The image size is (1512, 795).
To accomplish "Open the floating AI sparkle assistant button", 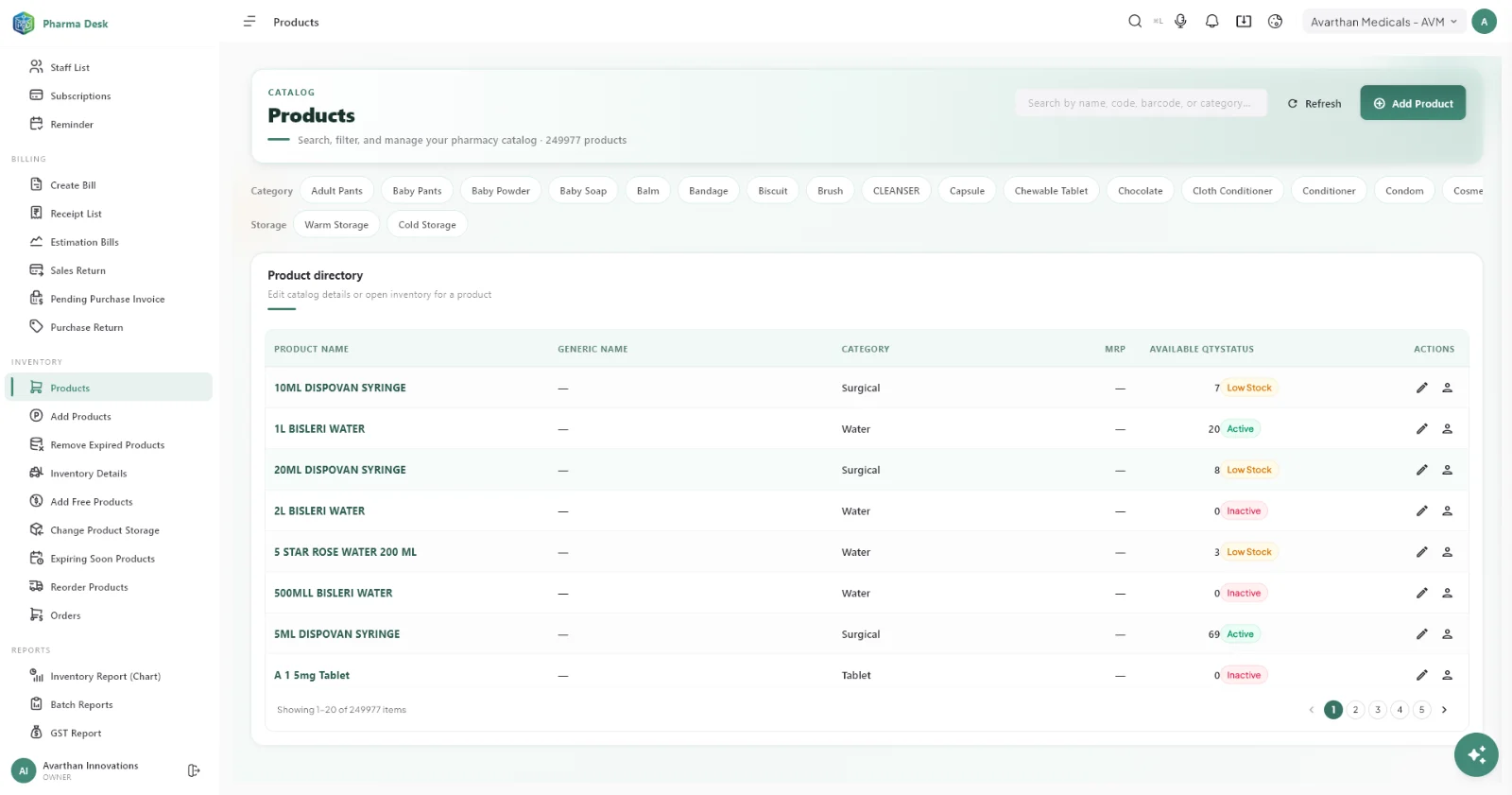I will [1476, 754].
